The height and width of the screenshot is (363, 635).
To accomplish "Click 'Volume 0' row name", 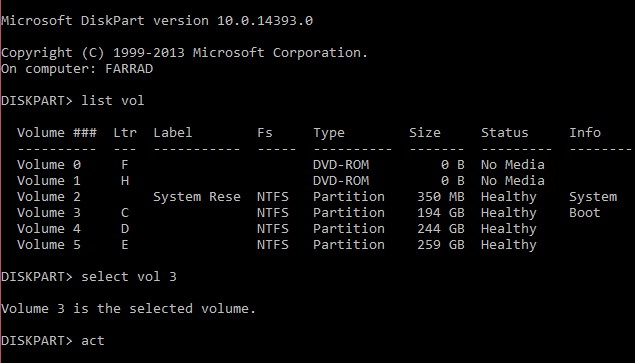I will tap(49, 165).
